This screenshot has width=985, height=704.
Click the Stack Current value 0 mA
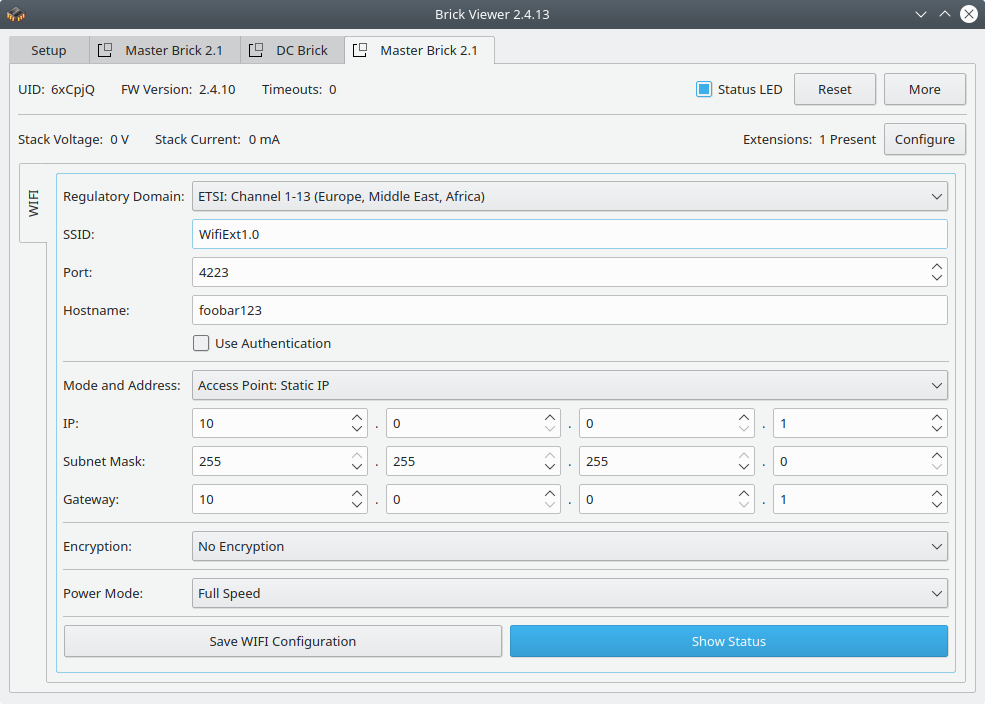pyautogui.click(x=264, y=139)
